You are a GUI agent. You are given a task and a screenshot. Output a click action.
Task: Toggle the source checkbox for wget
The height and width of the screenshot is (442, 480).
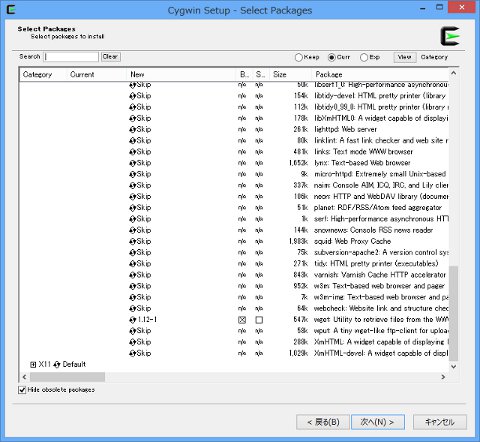click(259, 320)
